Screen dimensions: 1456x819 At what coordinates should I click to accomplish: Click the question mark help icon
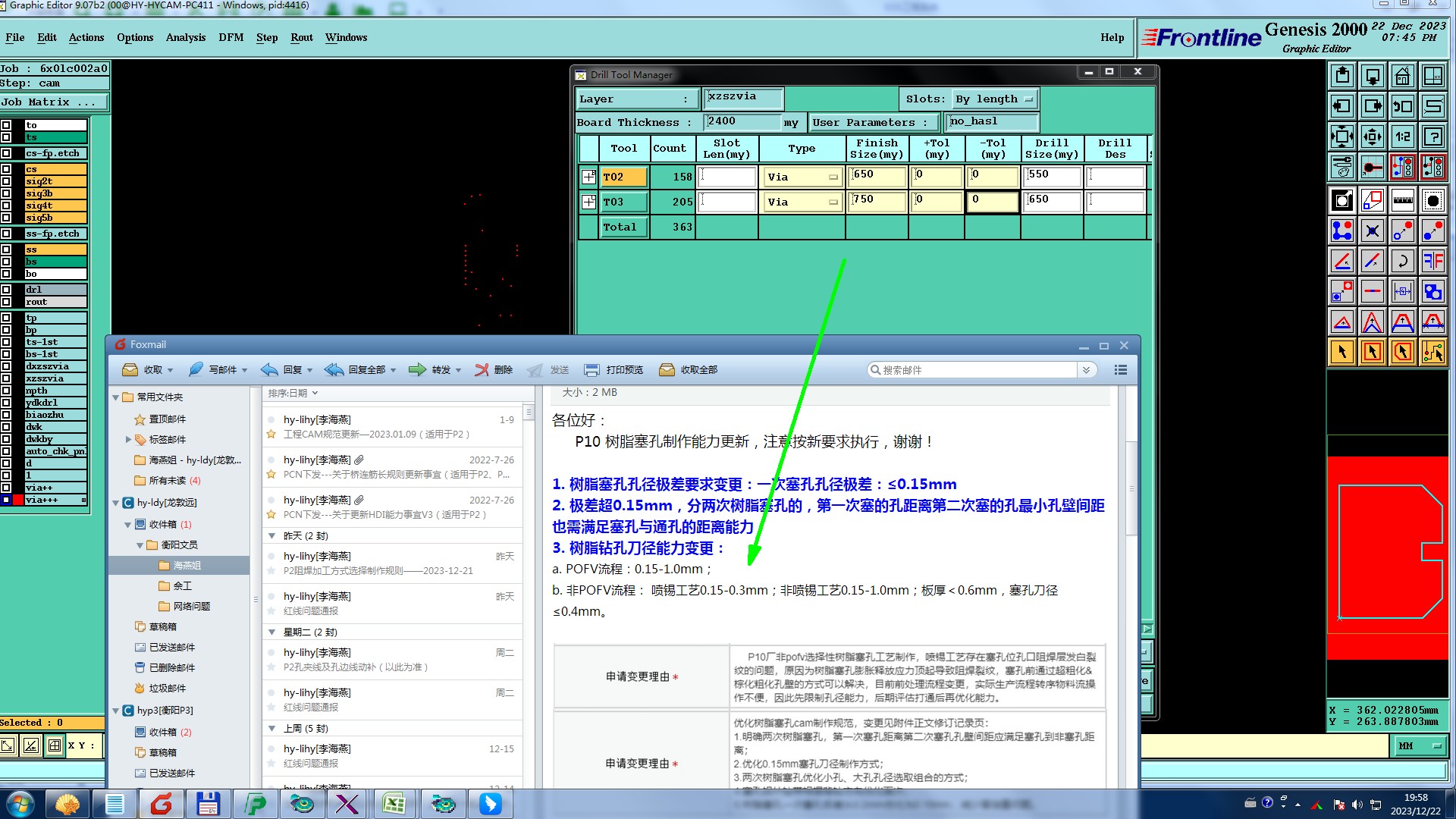[1432, 136]
